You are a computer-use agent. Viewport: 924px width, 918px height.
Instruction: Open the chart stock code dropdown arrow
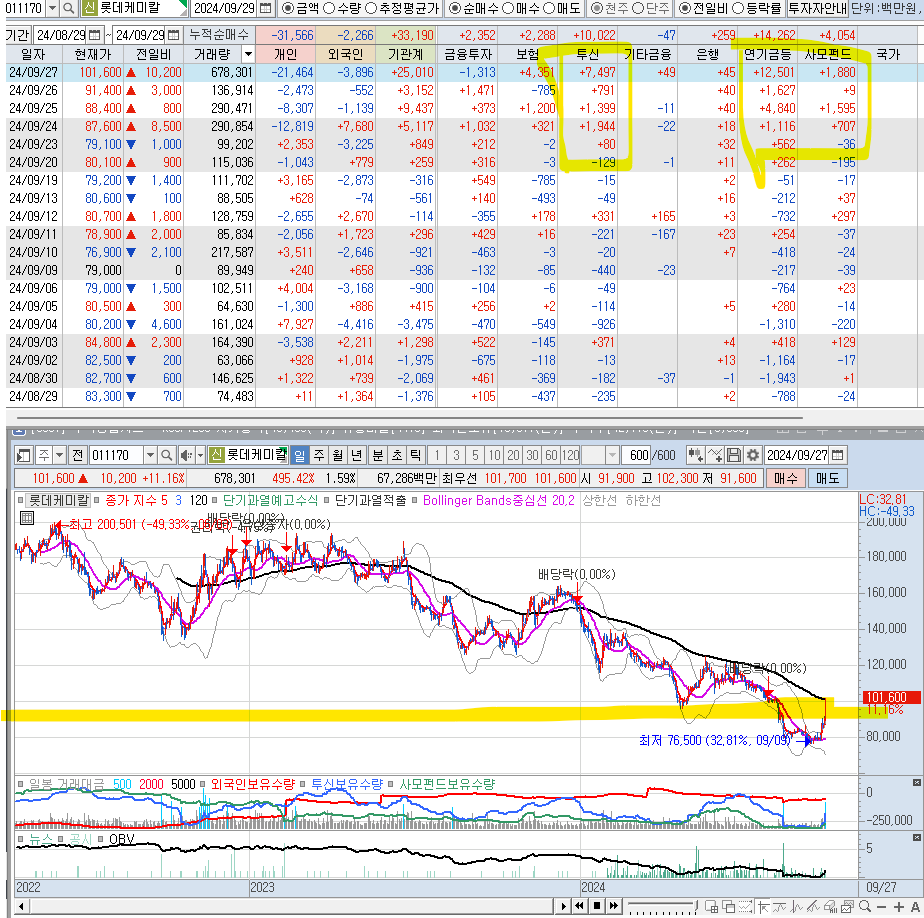(x=150, y=455)
